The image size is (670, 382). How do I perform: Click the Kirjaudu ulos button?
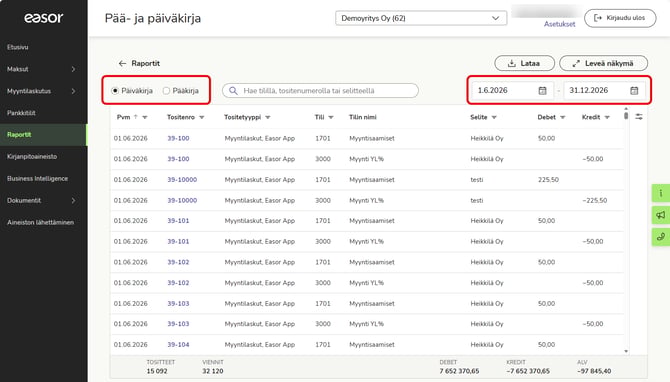(620, 18)
